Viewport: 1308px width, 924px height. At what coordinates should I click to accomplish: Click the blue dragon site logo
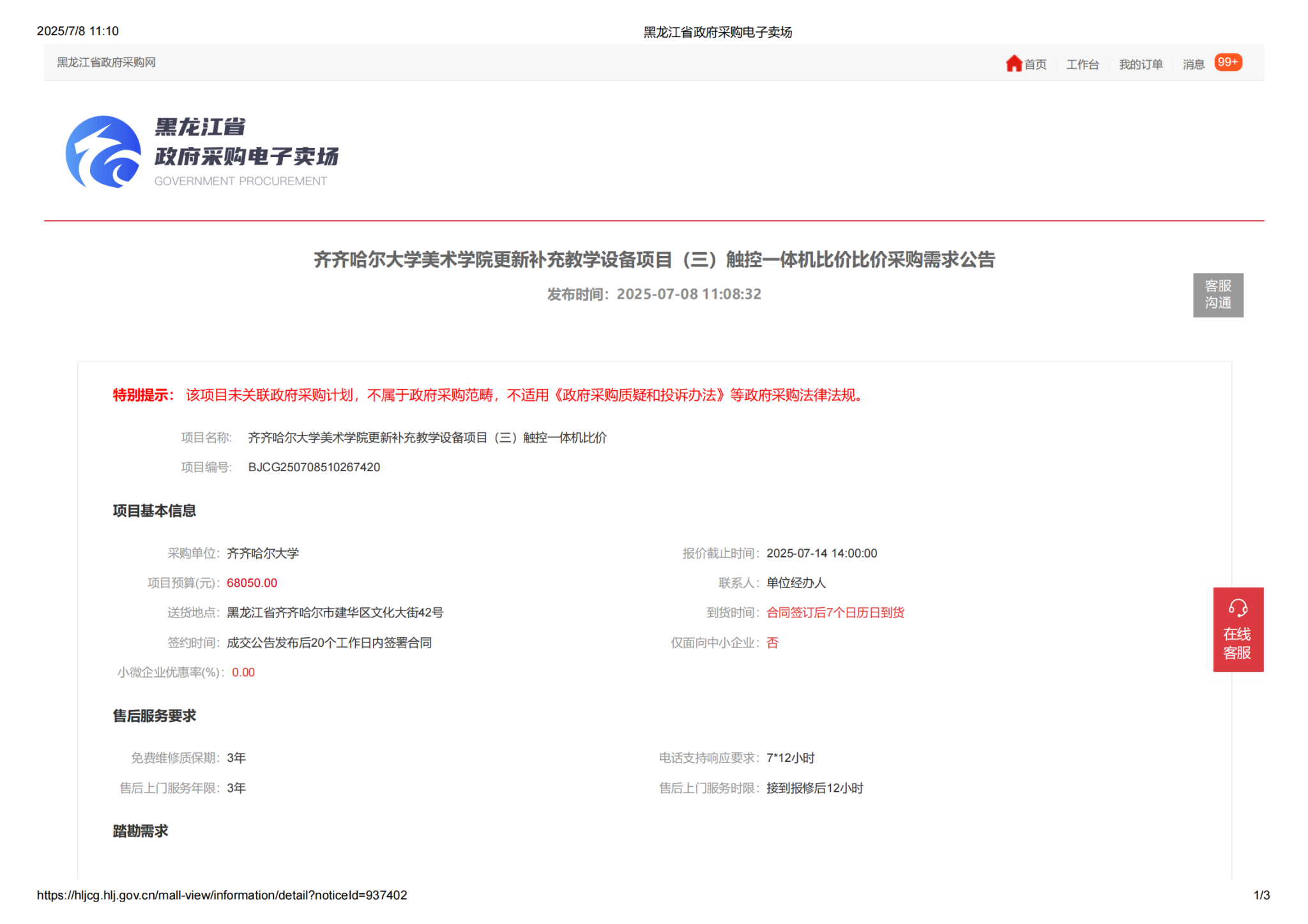click(x=103, y=152)
